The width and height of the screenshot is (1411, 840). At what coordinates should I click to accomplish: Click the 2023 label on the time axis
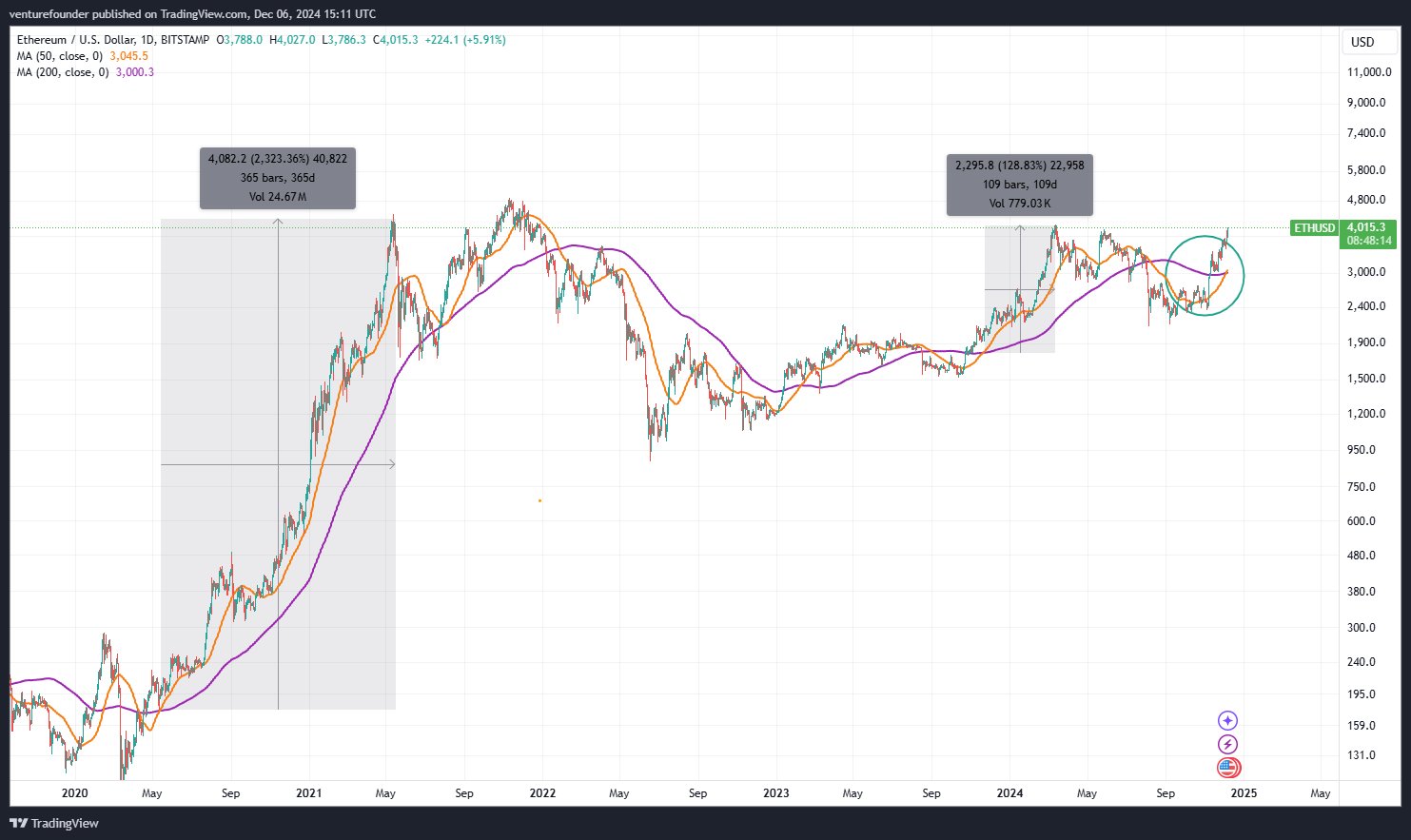point(775,793)
